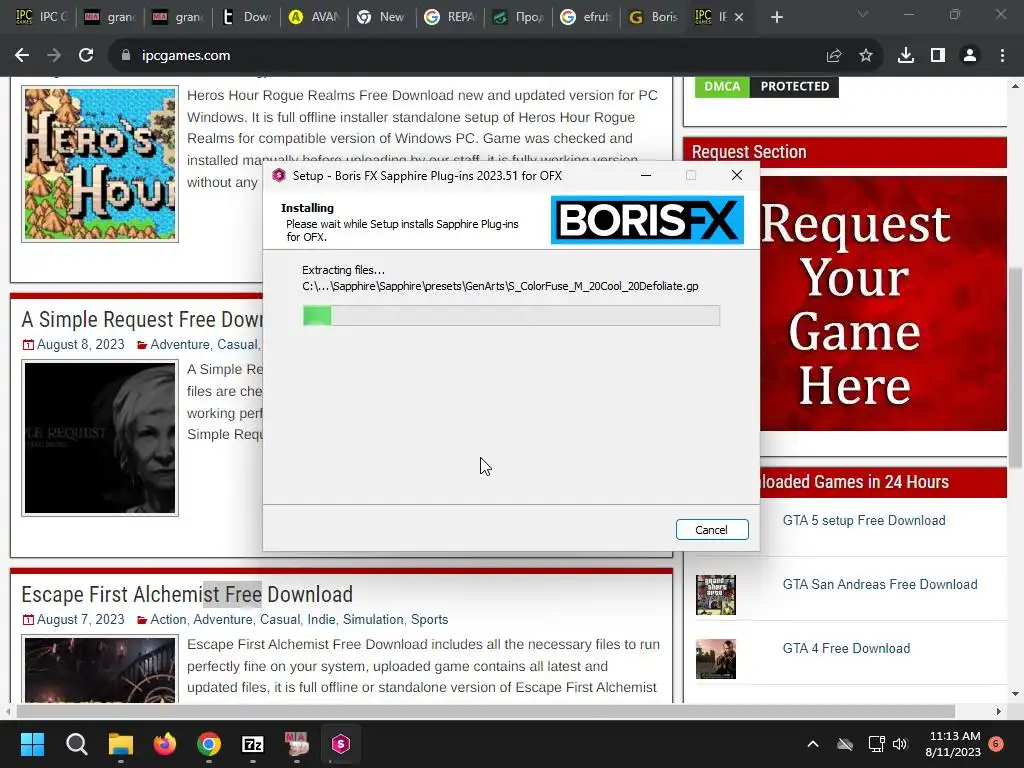Reload the ipcgames.com page
The height and width of the screenshot is (768, 1024).
86,56
